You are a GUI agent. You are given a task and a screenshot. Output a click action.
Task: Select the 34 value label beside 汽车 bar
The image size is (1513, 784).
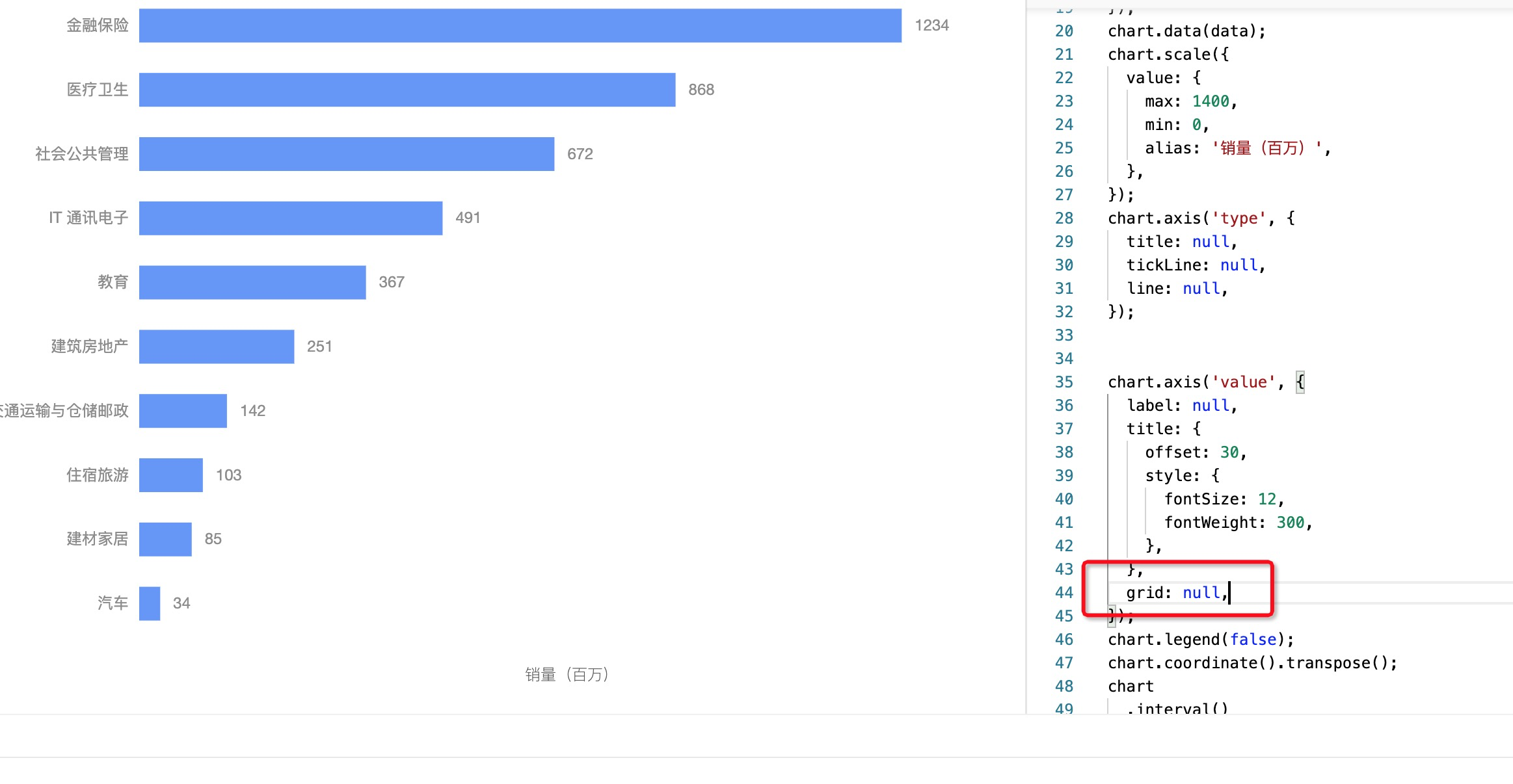[182, 603]
